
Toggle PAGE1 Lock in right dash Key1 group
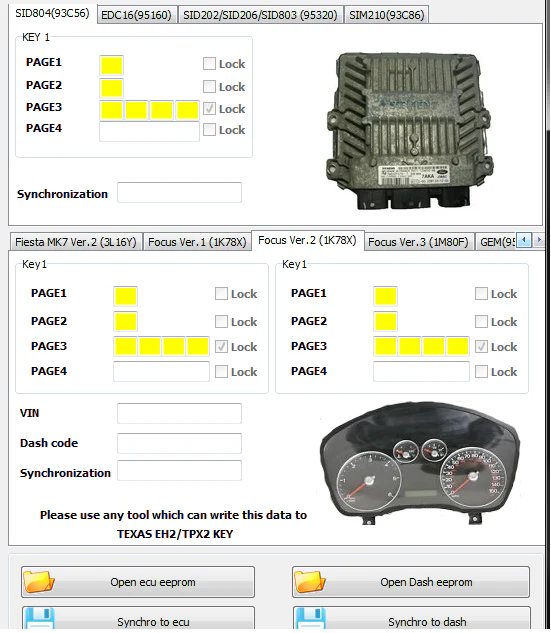point(481,293)
